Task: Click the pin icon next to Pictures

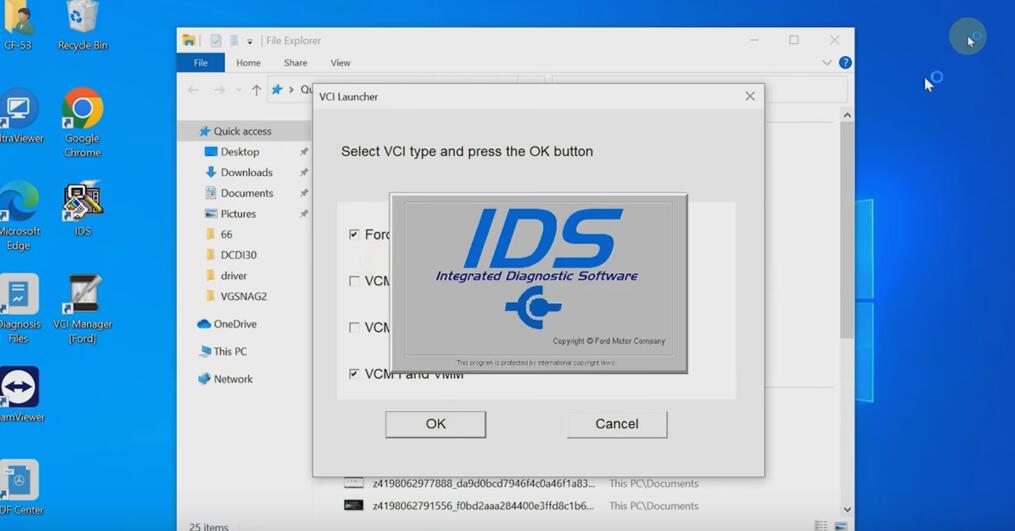Action: [304, 214]
